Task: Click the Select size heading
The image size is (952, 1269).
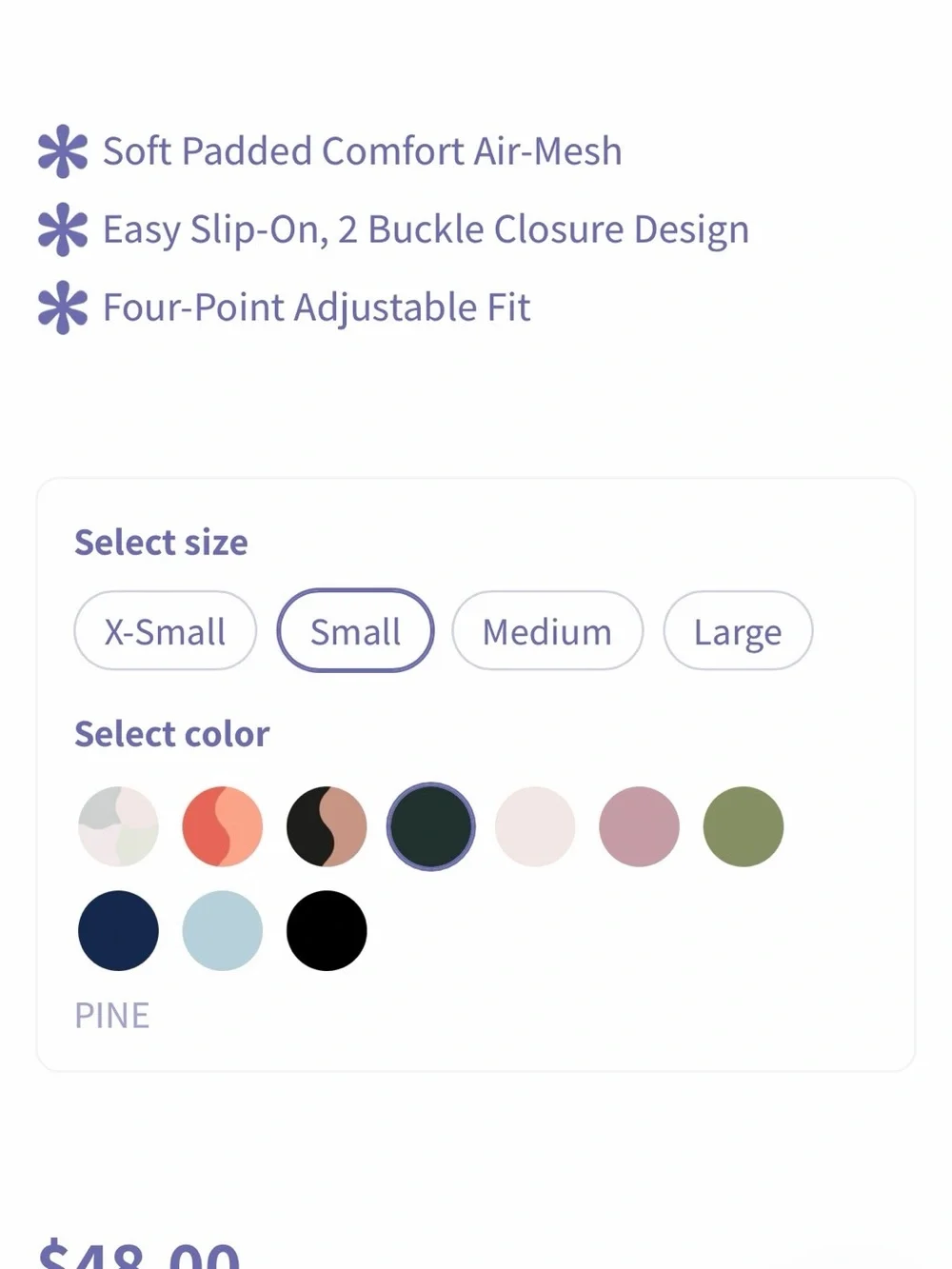Action: pos(161,543)
